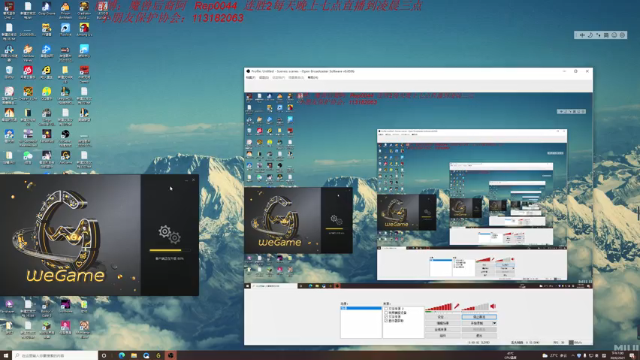
Task: Mute the OBS desktop speaker icon
Action: [x=493, y=306]
